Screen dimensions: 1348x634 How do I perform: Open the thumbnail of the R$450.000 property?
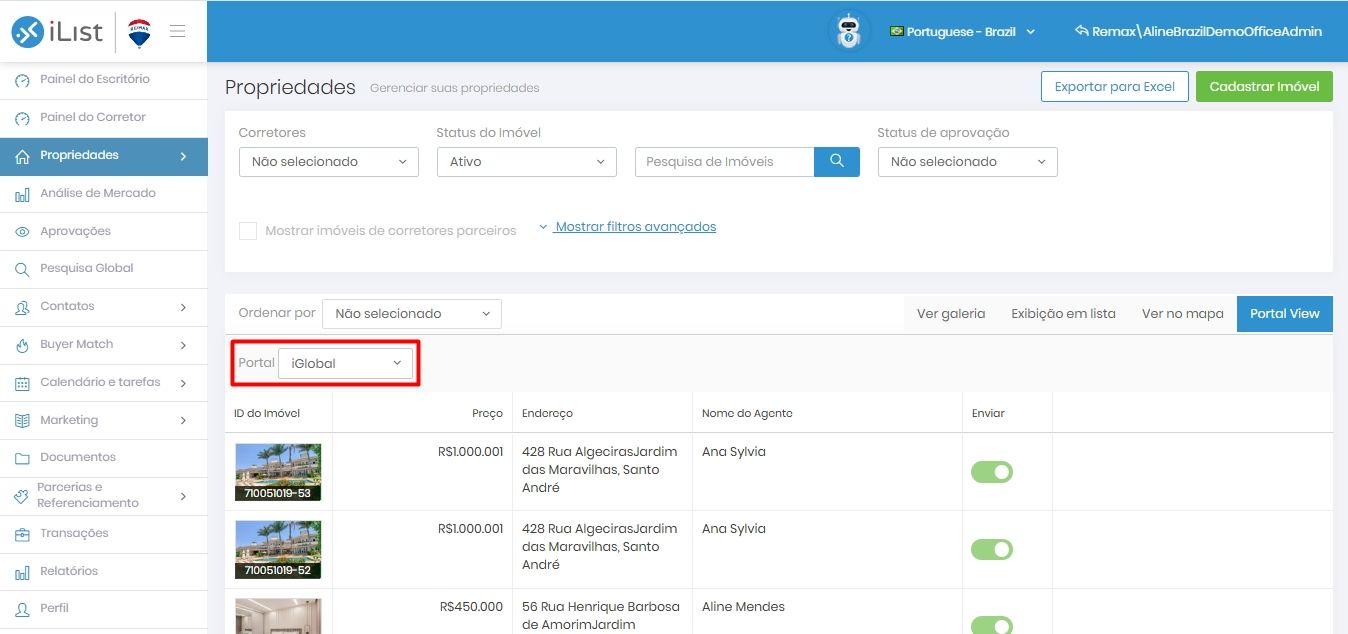click(278, 616)
